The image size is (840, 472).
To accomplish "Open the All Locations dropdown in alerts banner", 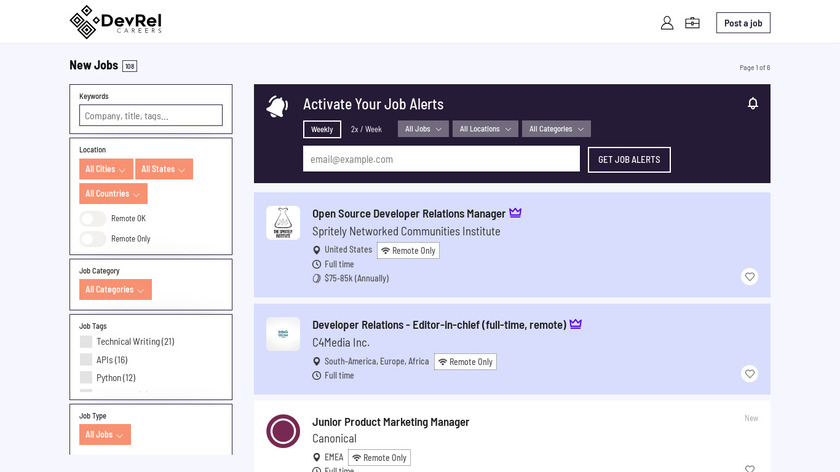I will point(485,129).
